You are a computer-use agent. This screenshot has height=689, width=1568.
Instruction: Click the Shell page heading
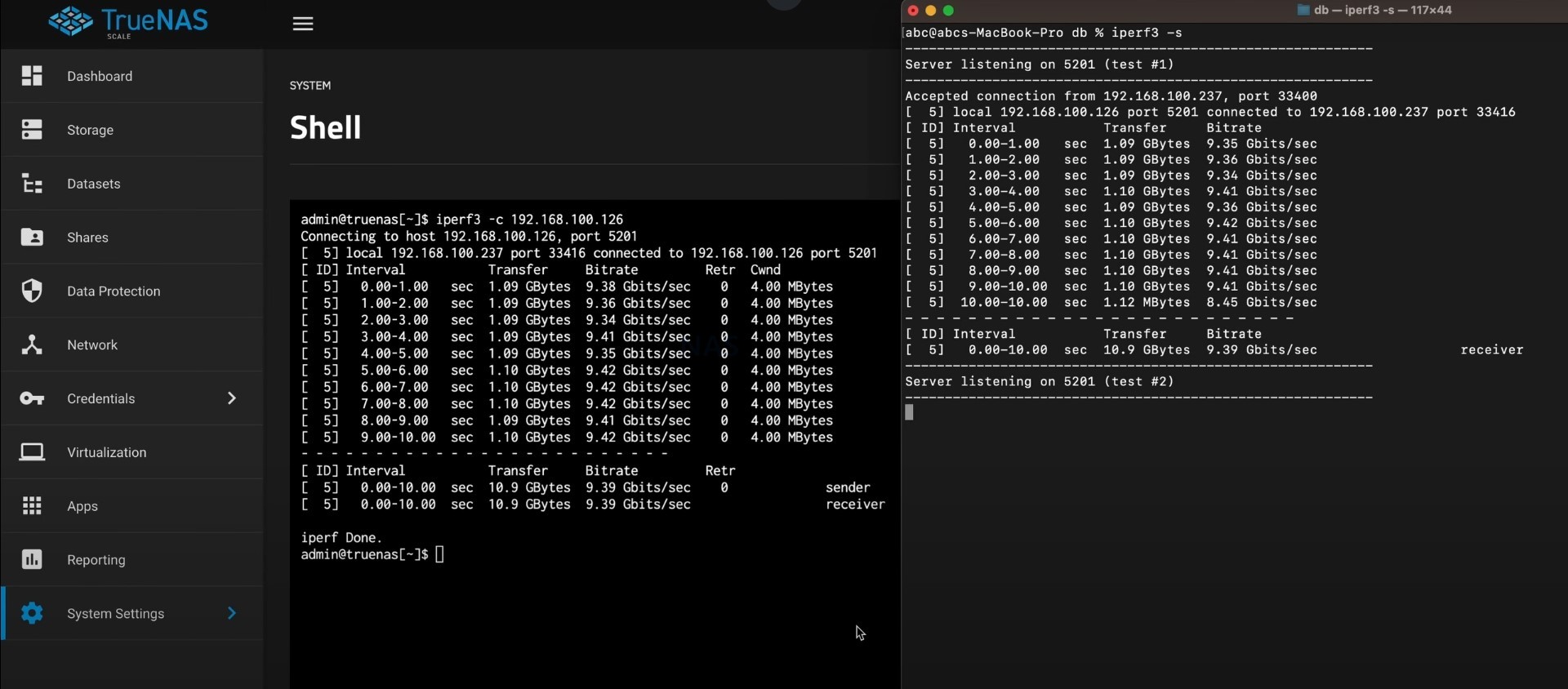click(325, 127)
